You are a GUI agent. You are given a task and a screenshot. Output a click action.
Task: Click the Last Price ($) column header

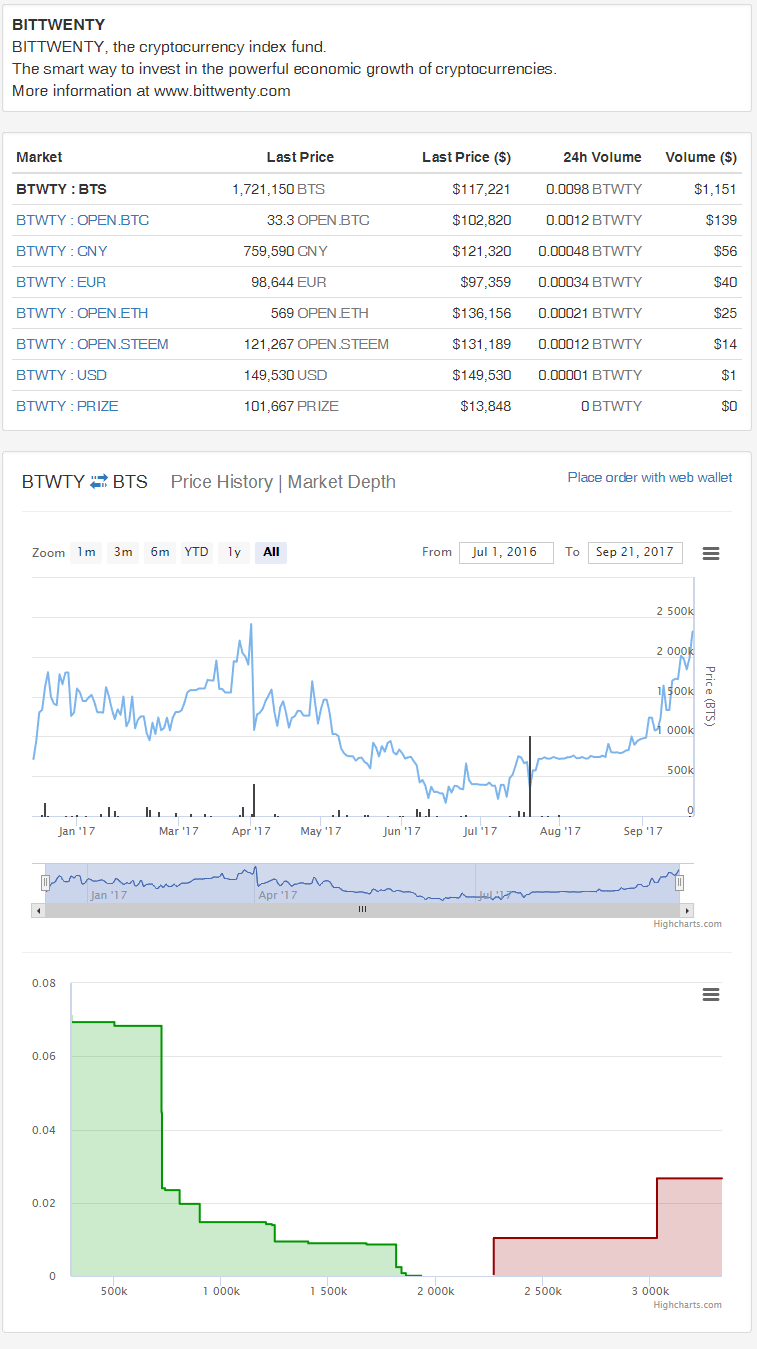pos(466,157)
